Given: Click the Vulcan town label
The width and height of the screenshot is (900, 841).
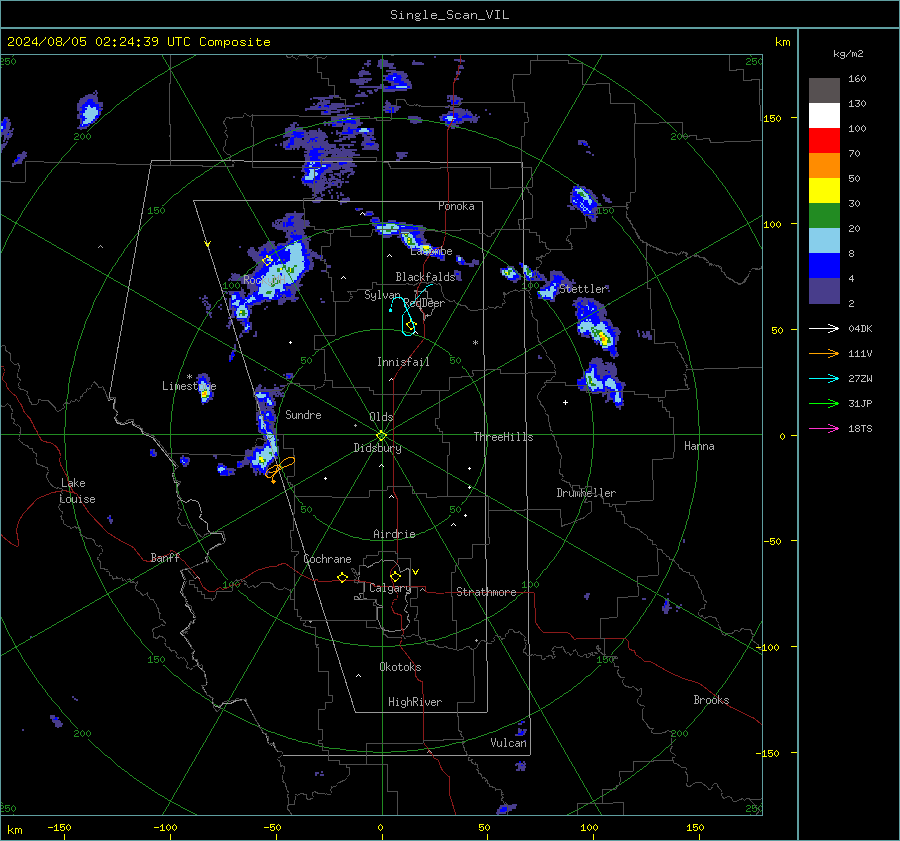Looking at the screenshot, I should [508, 743].
